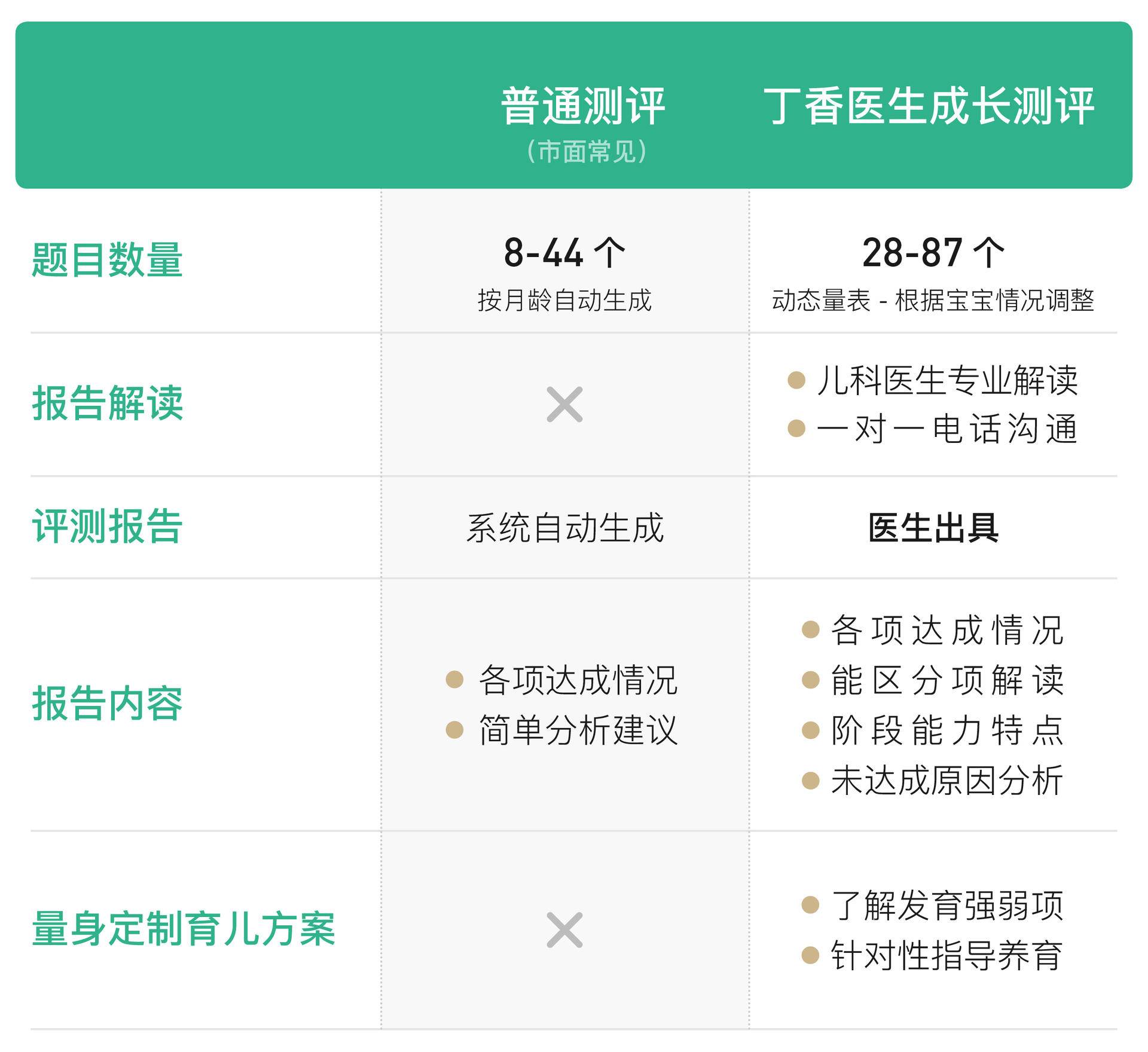Click the 28-87 个 question count
The height and width of the screenshot is (1052, 1148).
point(933,253)
